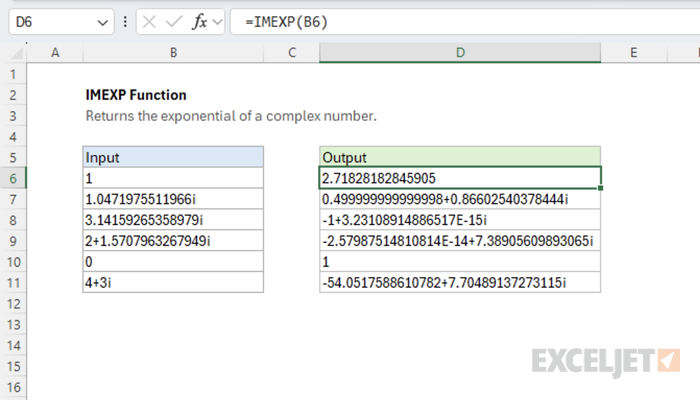Select input cell 4+3i
700x400 pixels.
pyautogui.click(x=173, y=283)
